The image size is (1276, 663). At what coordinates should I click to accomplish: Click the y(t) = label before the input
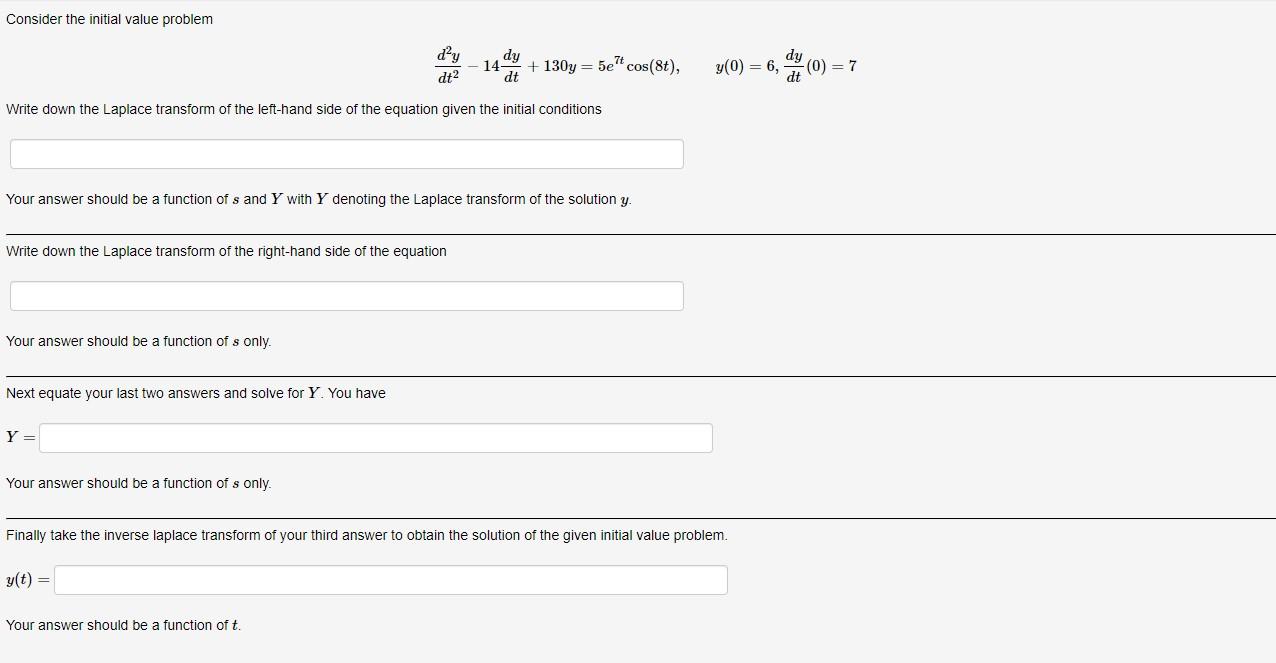[26, 579]
